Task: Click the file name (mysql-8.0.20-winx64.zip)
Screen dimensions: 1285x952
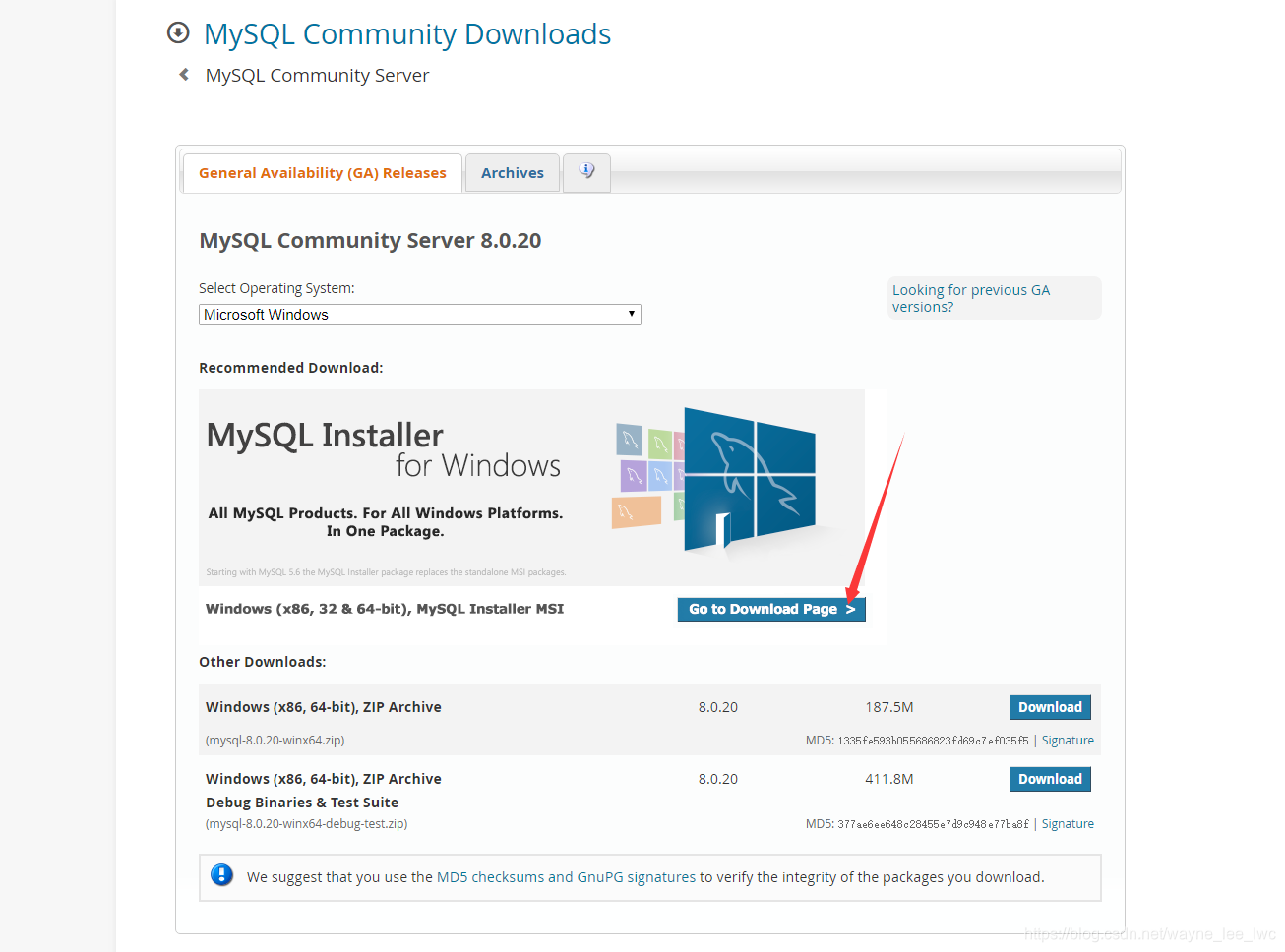Action: [275, 741]
